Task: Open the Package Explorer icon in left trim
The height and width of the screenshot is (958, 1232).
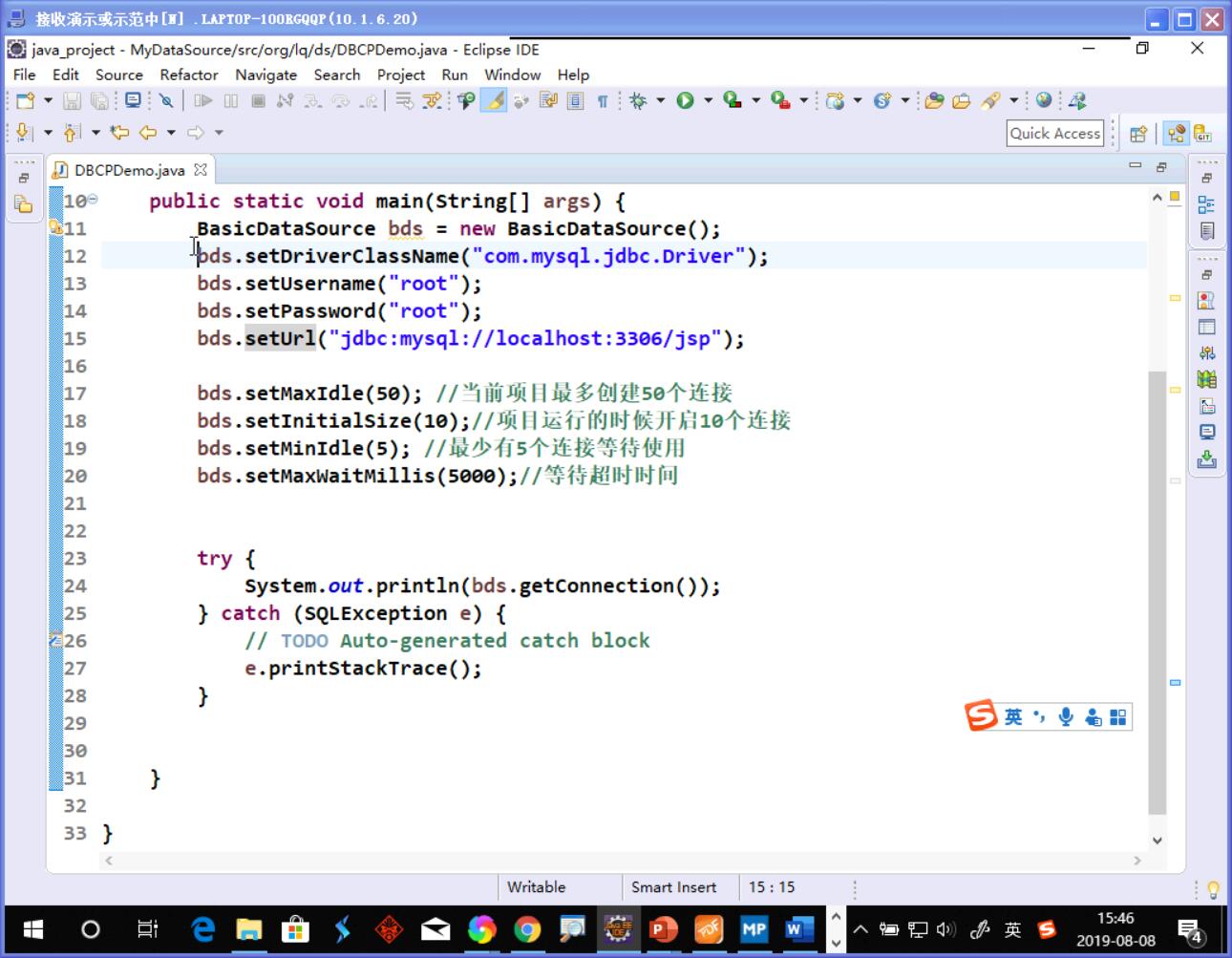Action: point(23,204)
